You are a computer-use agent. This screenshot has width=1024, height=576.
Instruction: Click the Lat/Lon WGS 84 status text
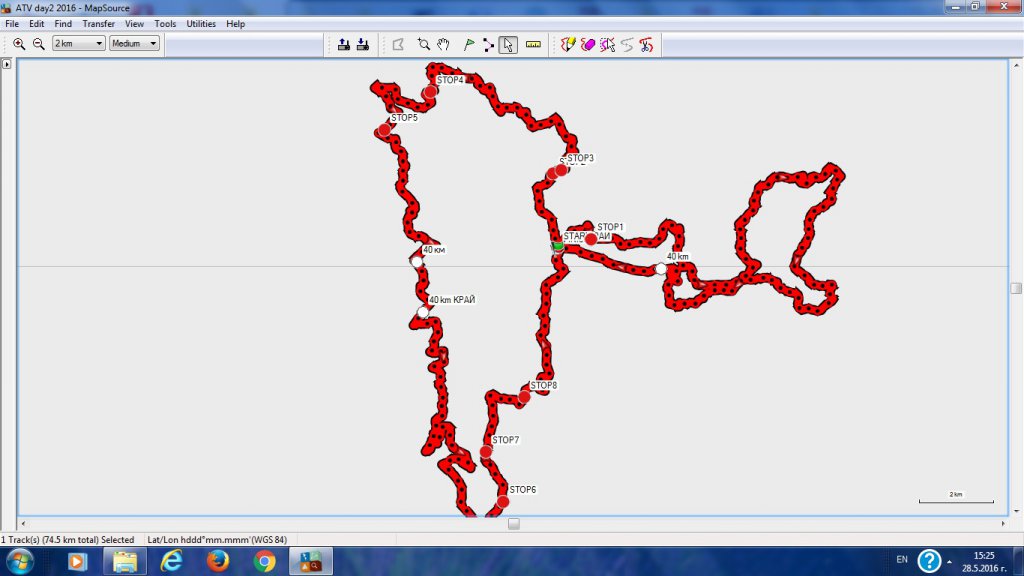tap(217, 539)
